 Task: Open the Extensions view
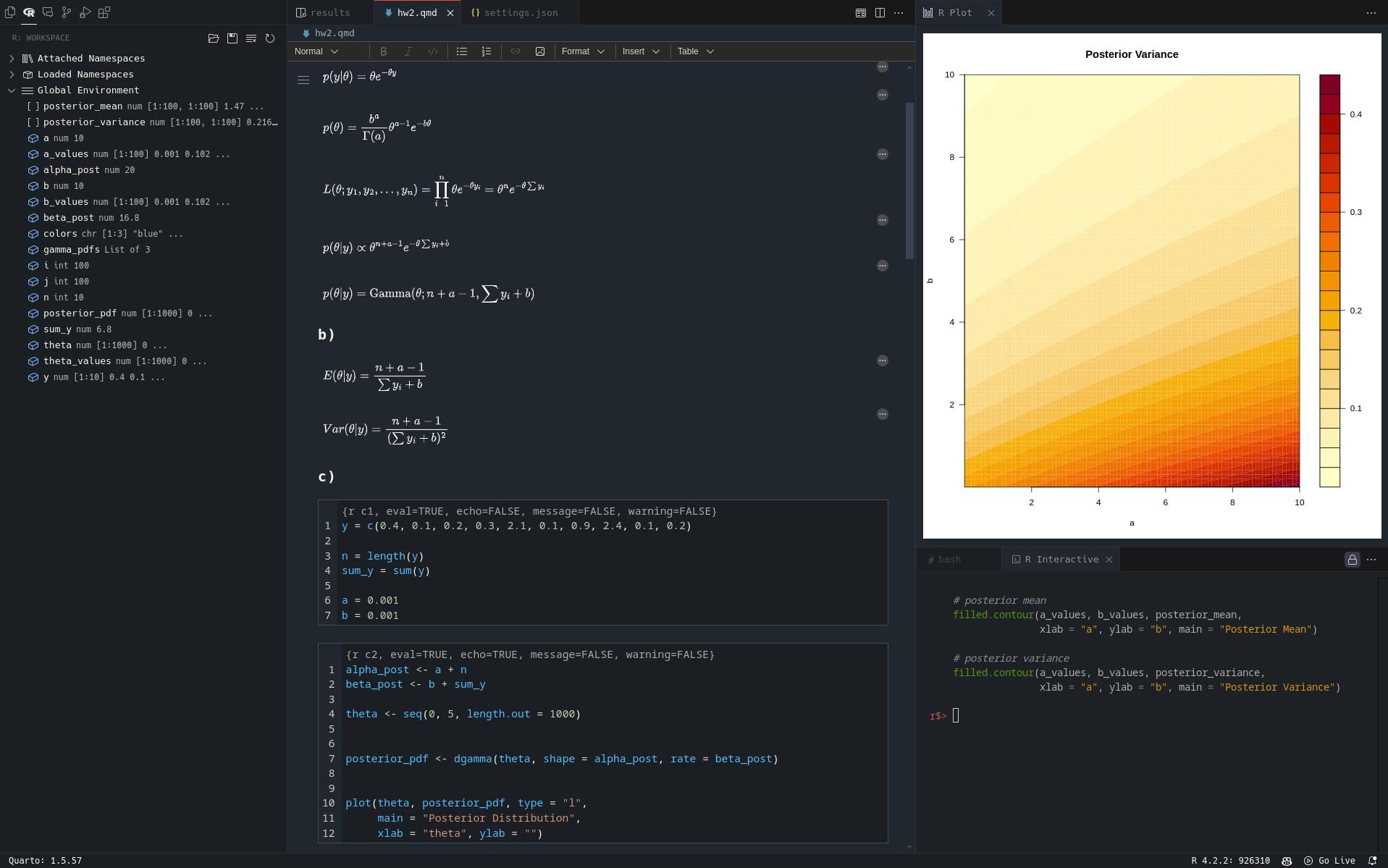[104, 12]
